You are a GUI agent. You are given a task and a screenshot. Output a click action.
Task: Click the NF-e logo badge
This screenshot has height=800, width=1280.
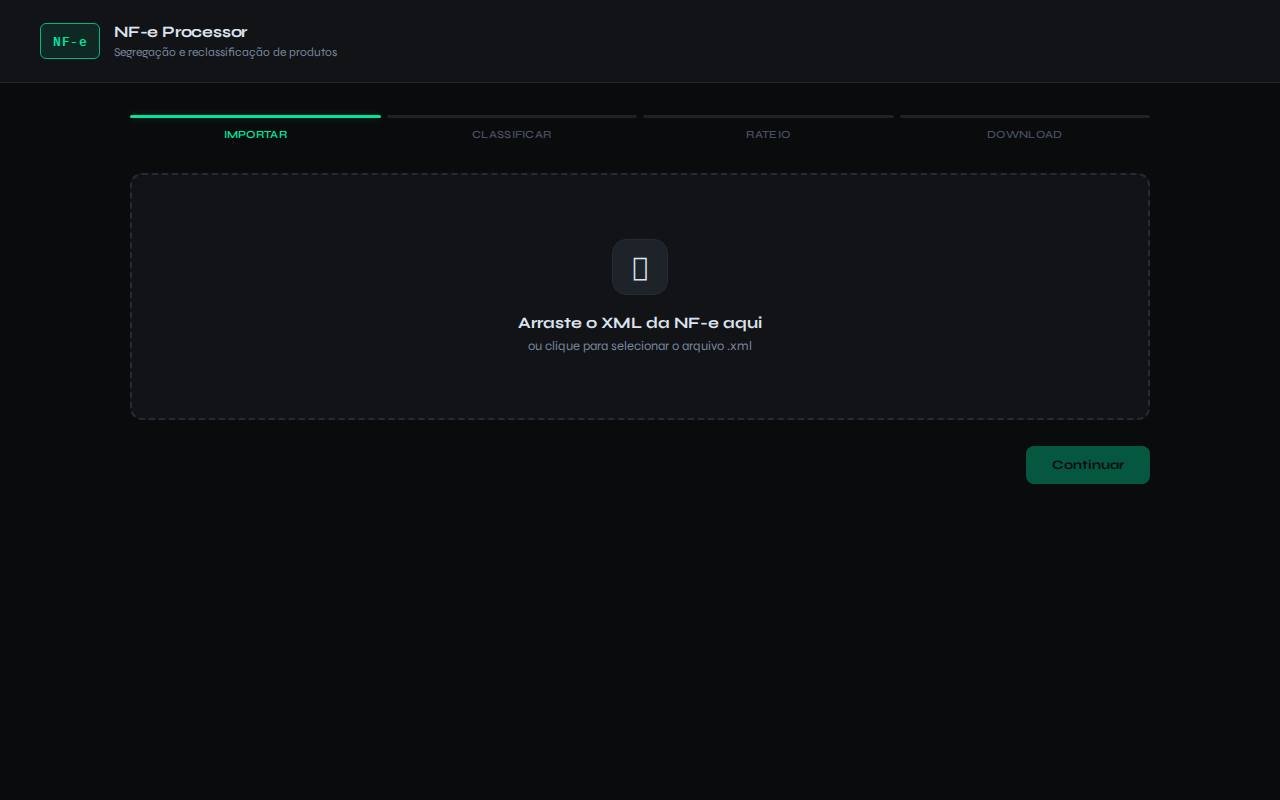(70, 41)
